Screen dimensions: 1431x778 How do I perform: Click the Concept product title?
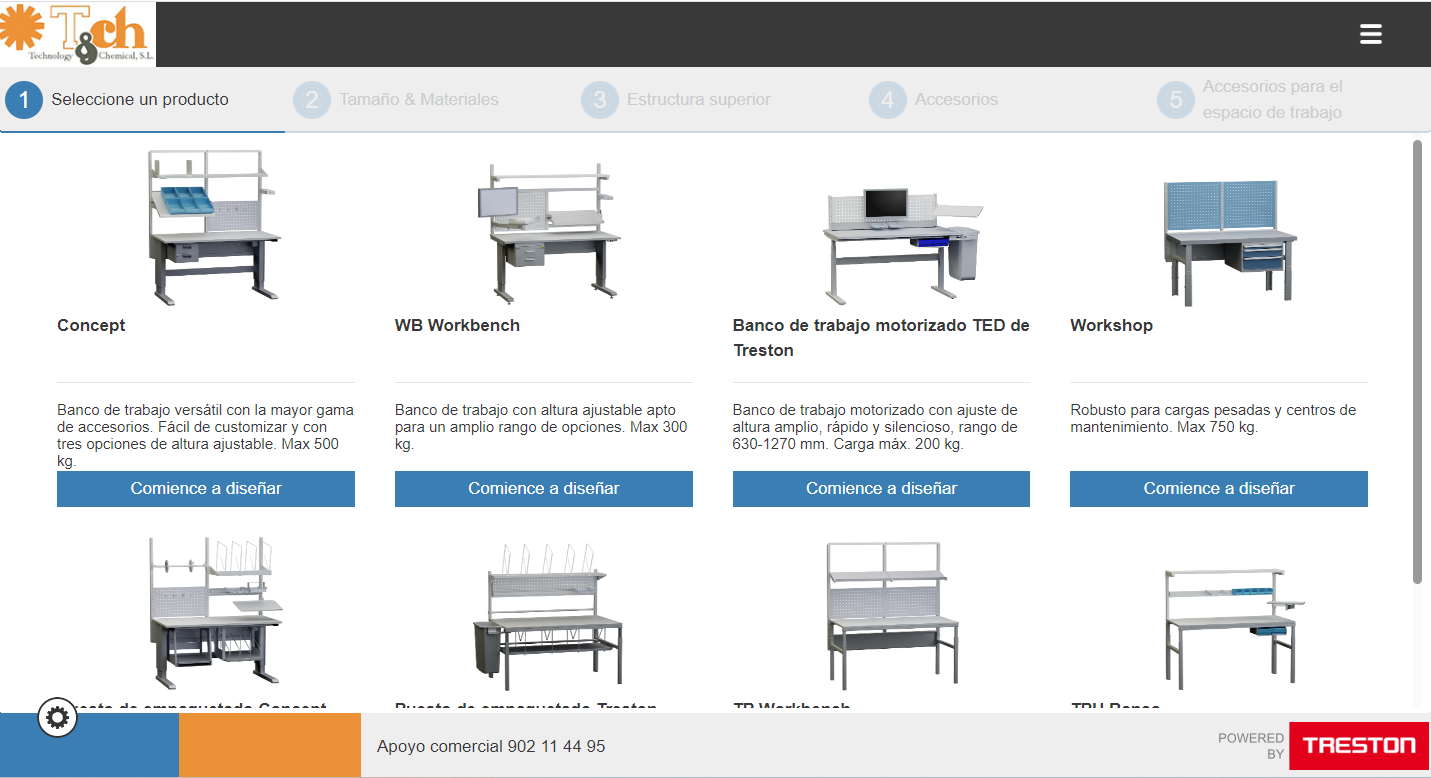(91, 326)
